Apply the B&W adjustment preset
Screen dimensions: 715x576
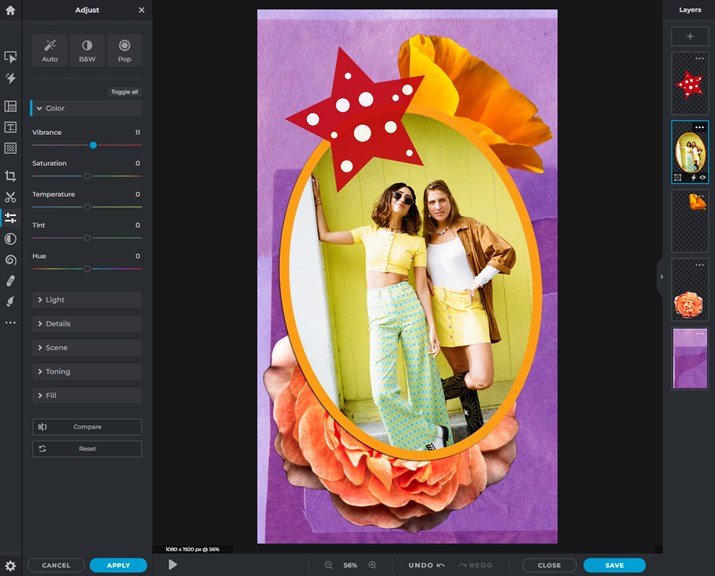click(x=87, y=50)
